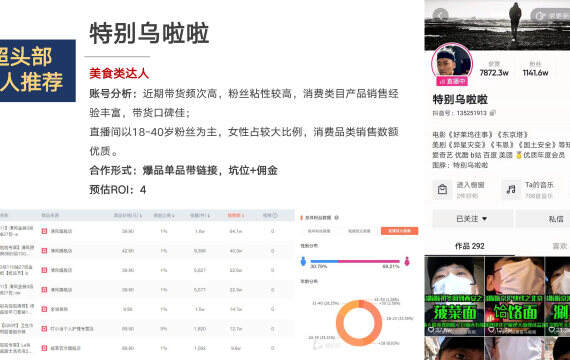Open the video icon in the 22.3w row

[x=273, y=290]
